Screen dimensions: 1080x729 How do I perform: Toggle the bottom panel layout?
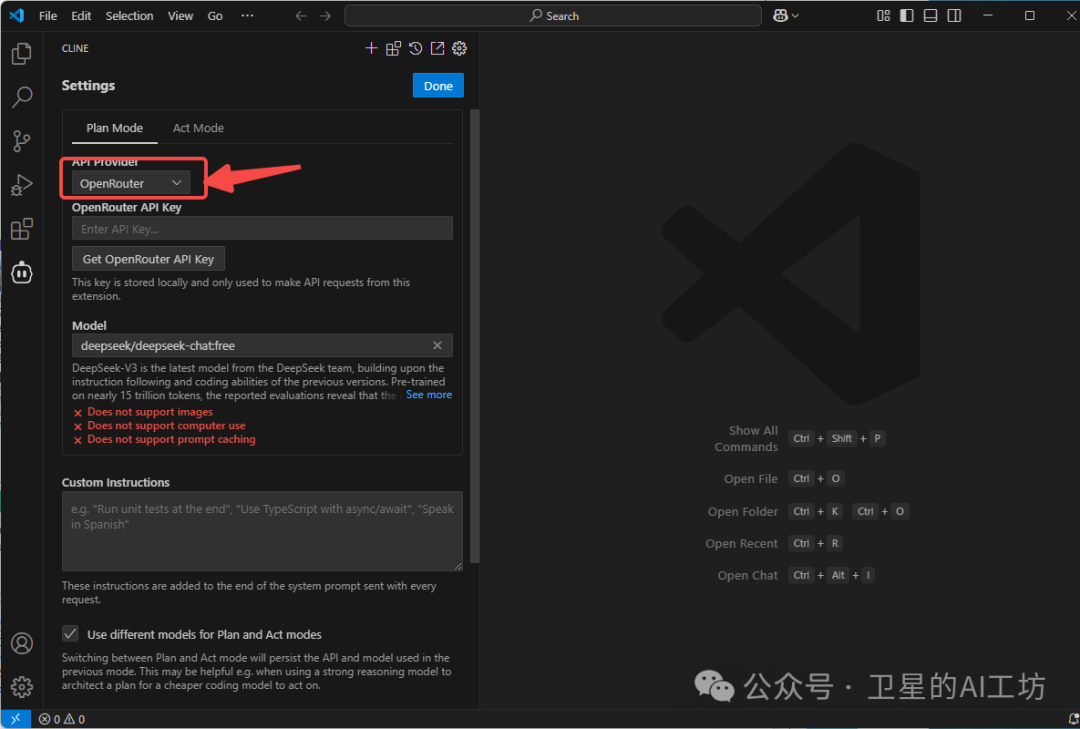930,16
